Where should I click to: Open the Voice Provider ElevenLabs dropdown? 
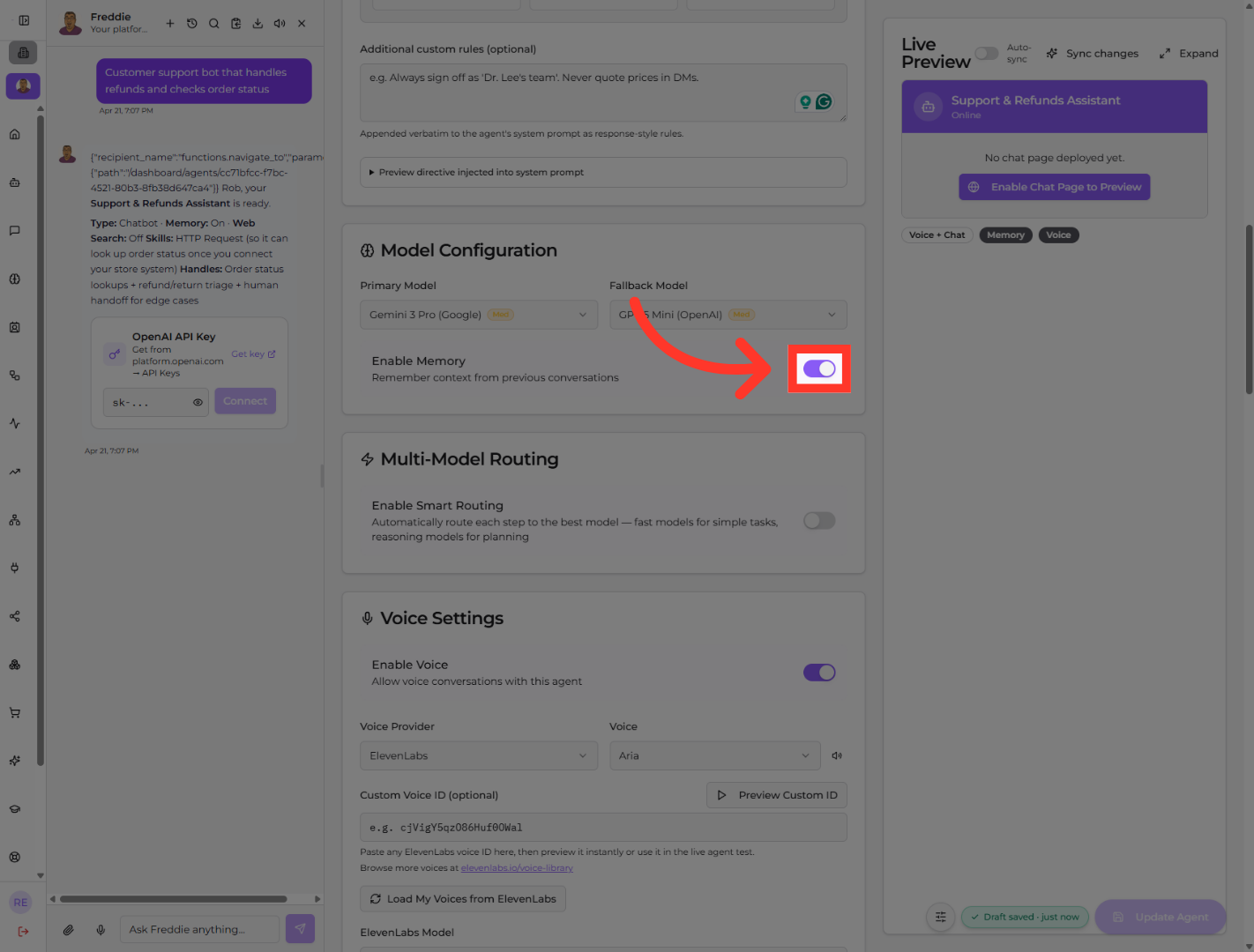479,755
